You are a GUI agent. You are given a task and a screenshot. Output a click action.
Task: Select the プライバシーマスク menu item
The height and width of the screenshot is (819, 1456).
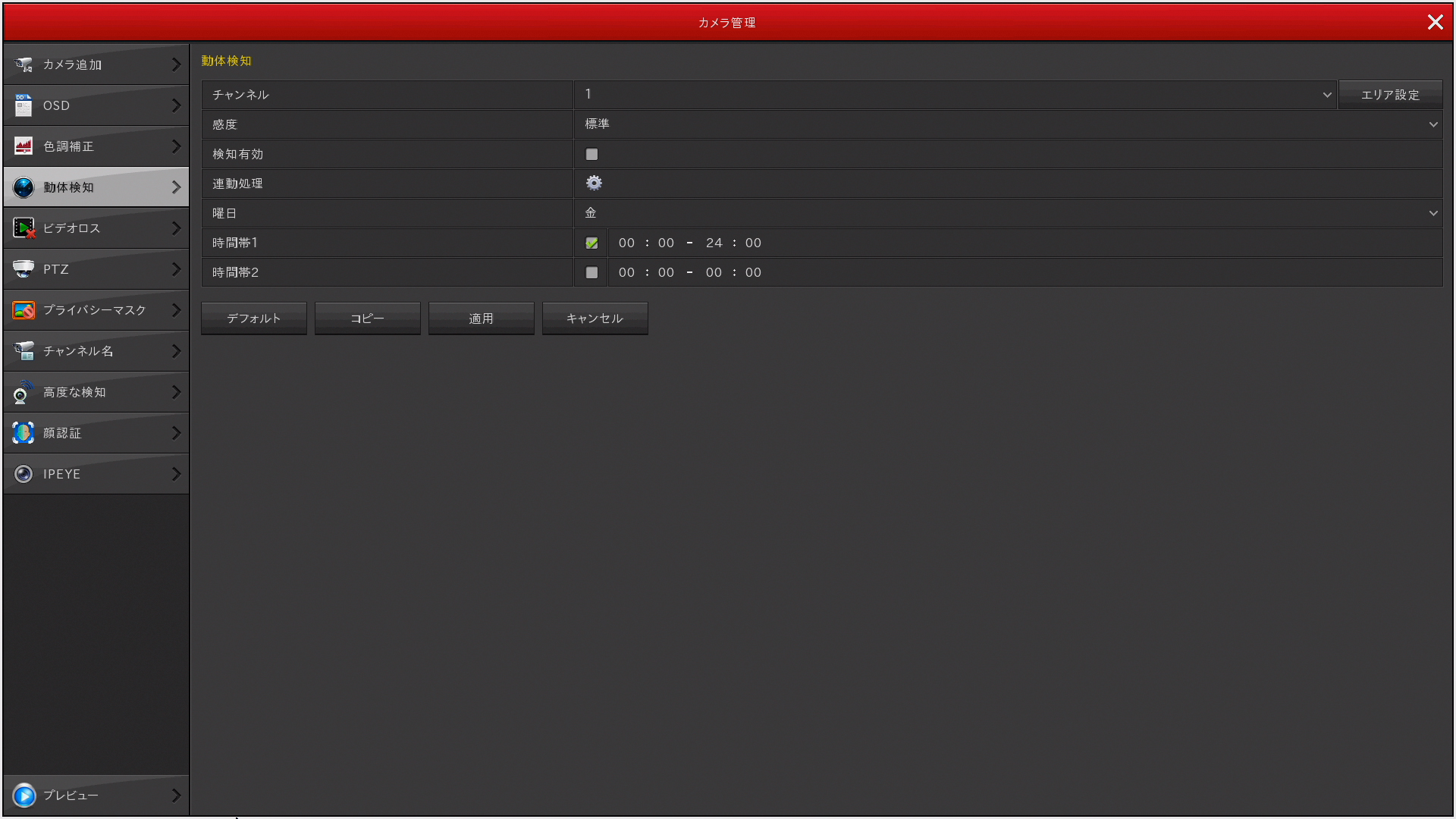click(96, 310)
